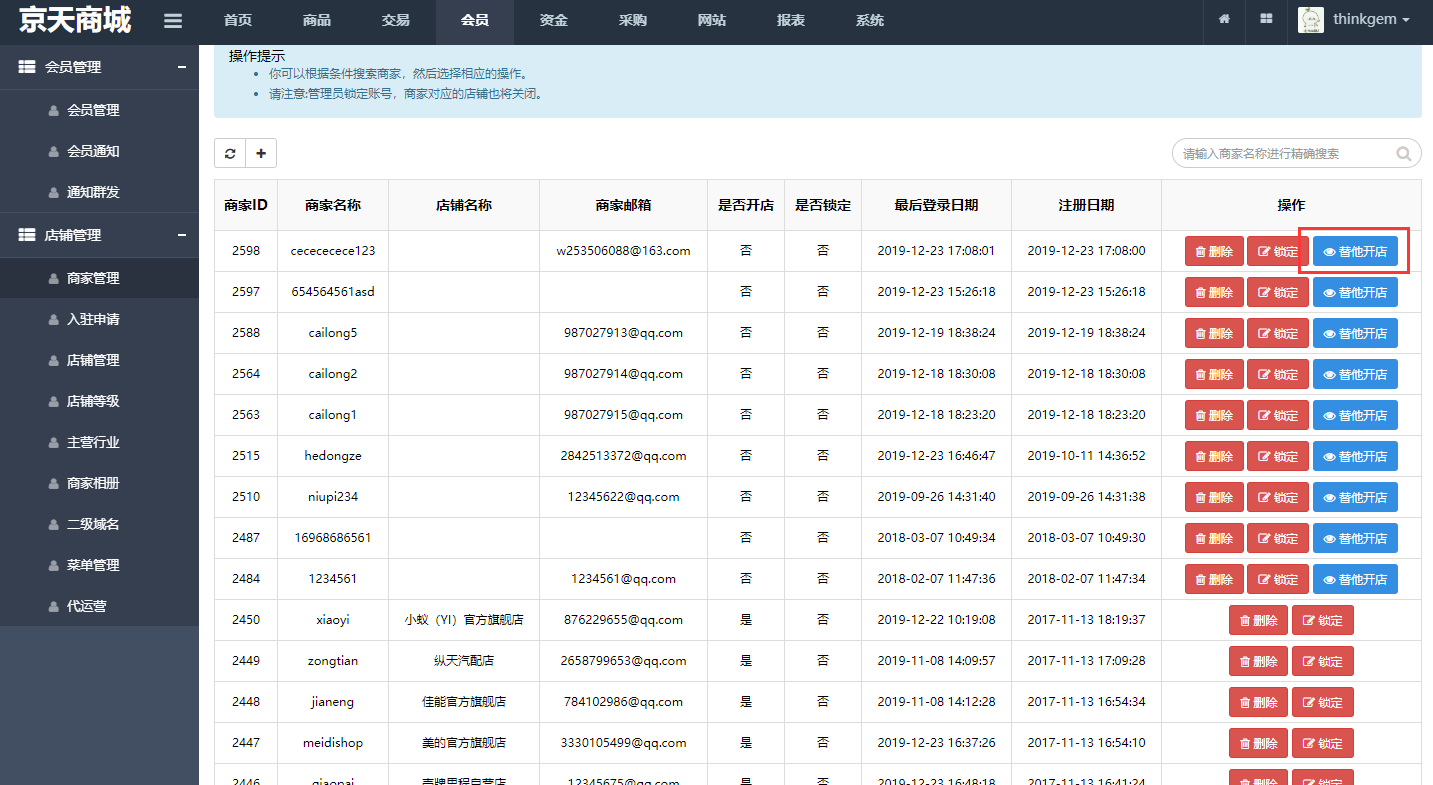Click 替他开店 for cailong2

pos(1355,374)
